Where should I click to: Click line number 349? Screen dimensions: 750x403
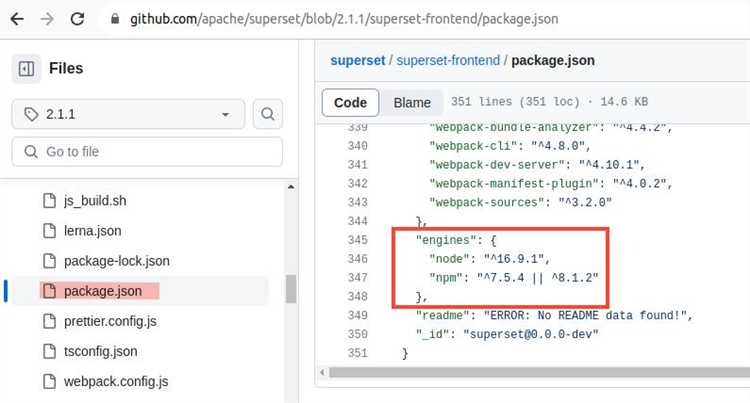357,316
